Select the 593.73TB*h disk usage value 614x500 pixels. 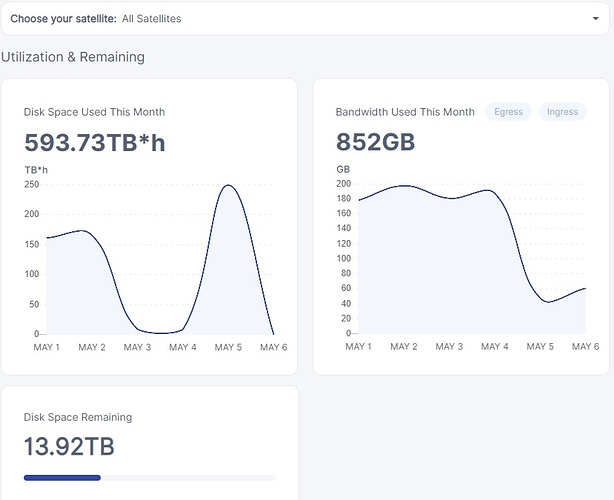click(94, 143)
